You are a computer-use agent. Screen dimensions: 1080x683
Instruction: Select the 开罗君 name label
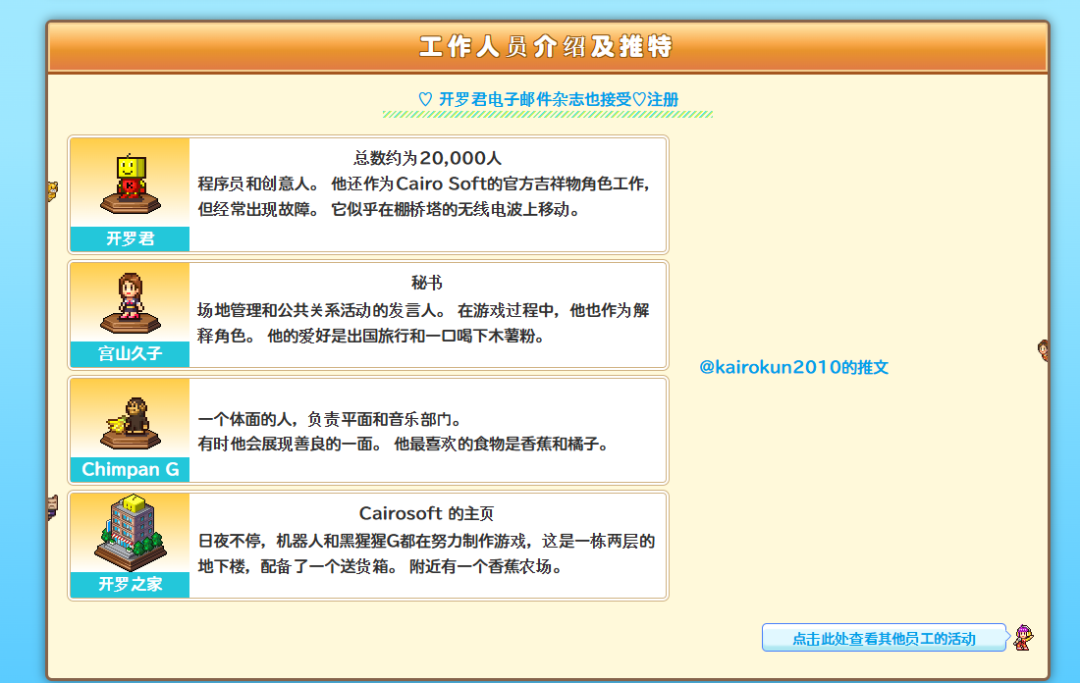click(x=129, y=239)
